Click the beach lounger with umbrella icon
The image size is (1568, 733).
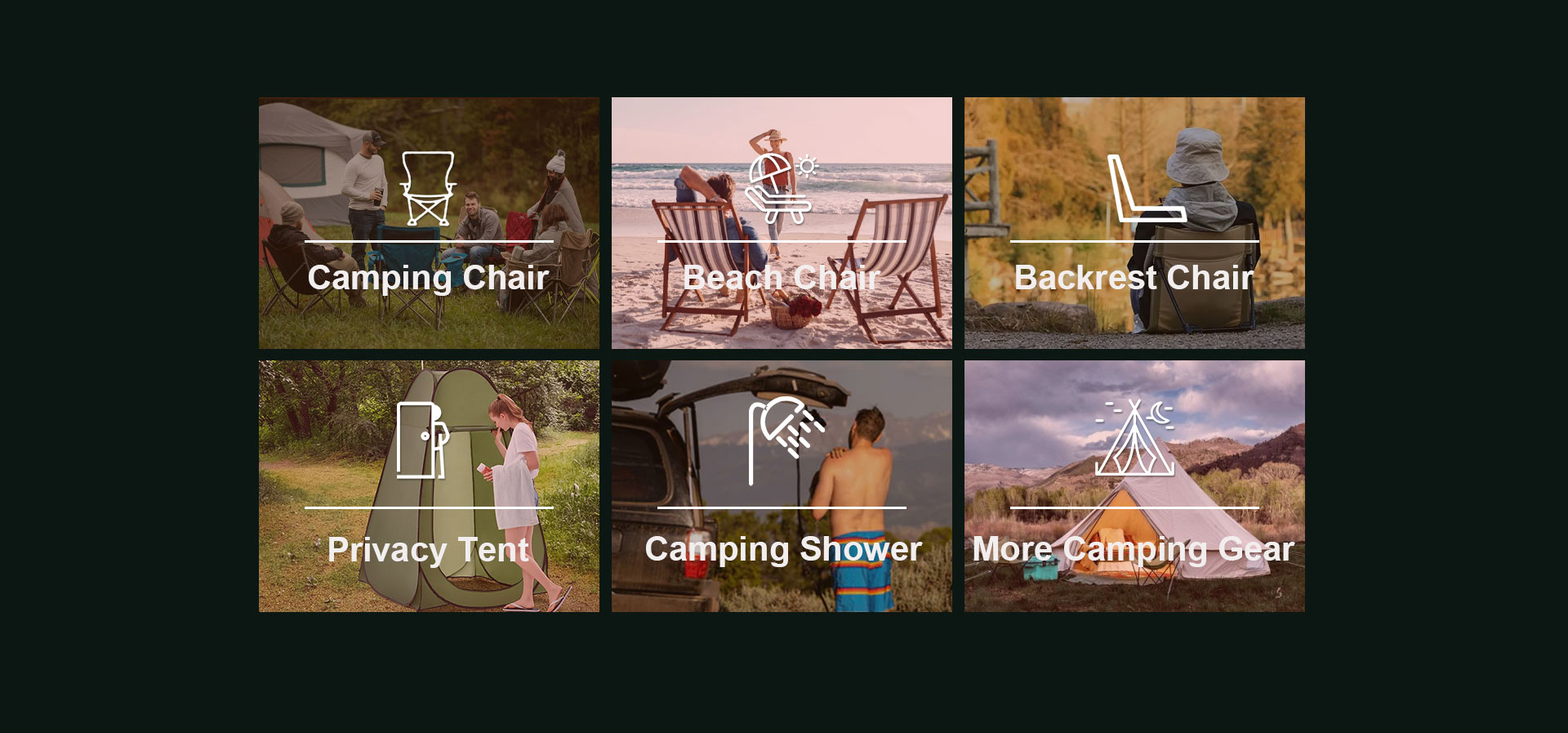pyautogui.click(x=782, y=189)
